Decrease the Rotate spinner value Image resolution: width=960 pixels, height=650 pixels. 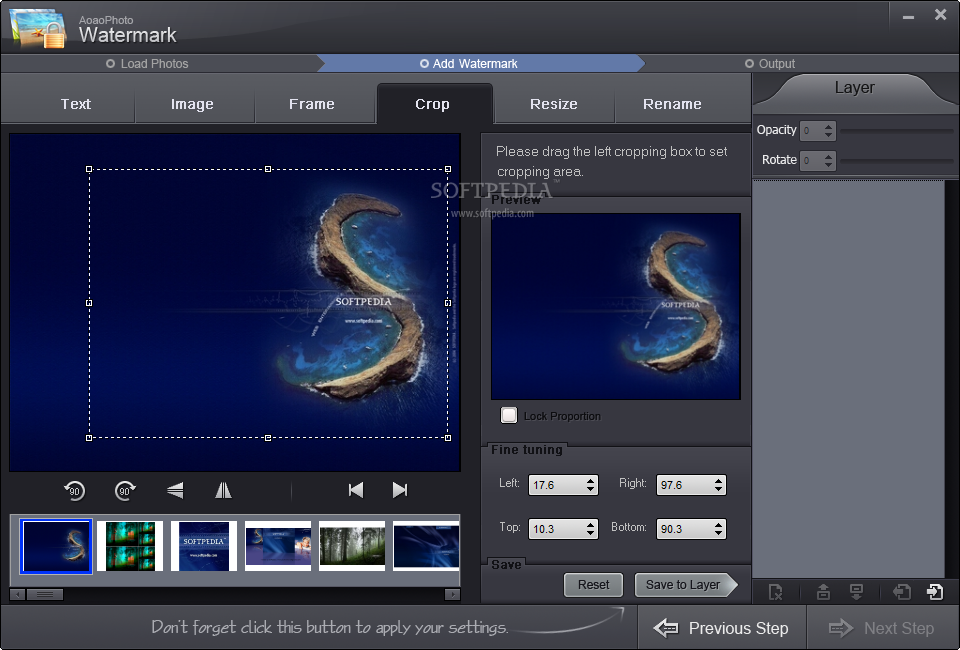[828, 165]
